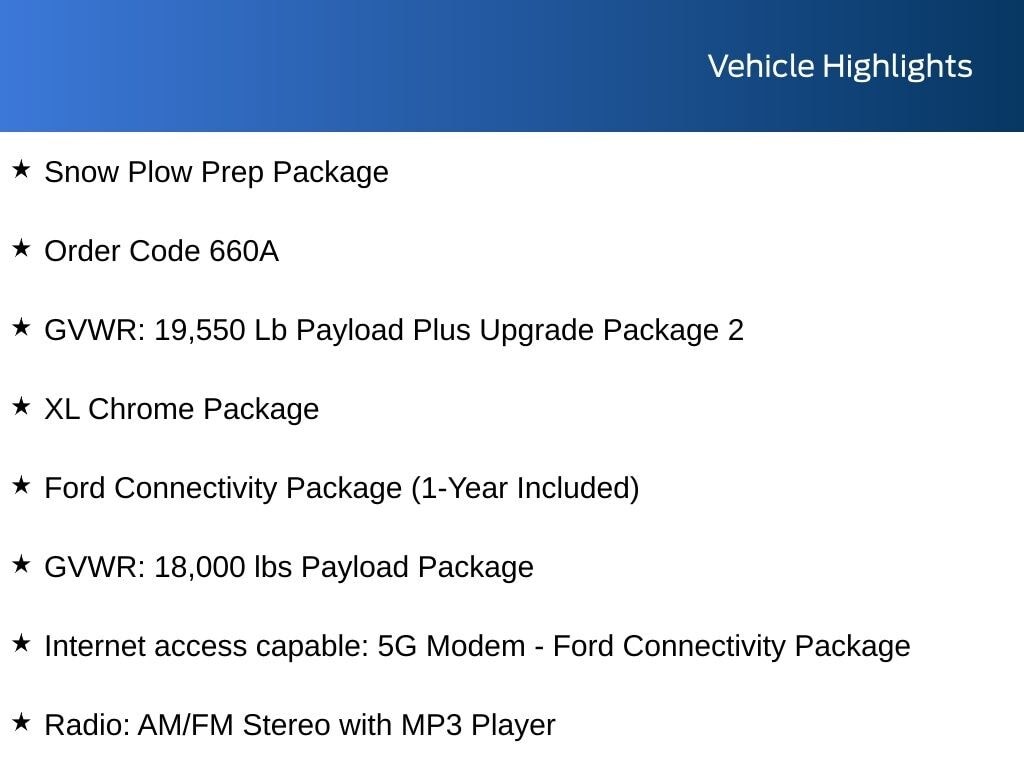Select the star next to GVWR 18,000 lbs
This screenshot has width=1024, height=768.
[x=21, y=564]
